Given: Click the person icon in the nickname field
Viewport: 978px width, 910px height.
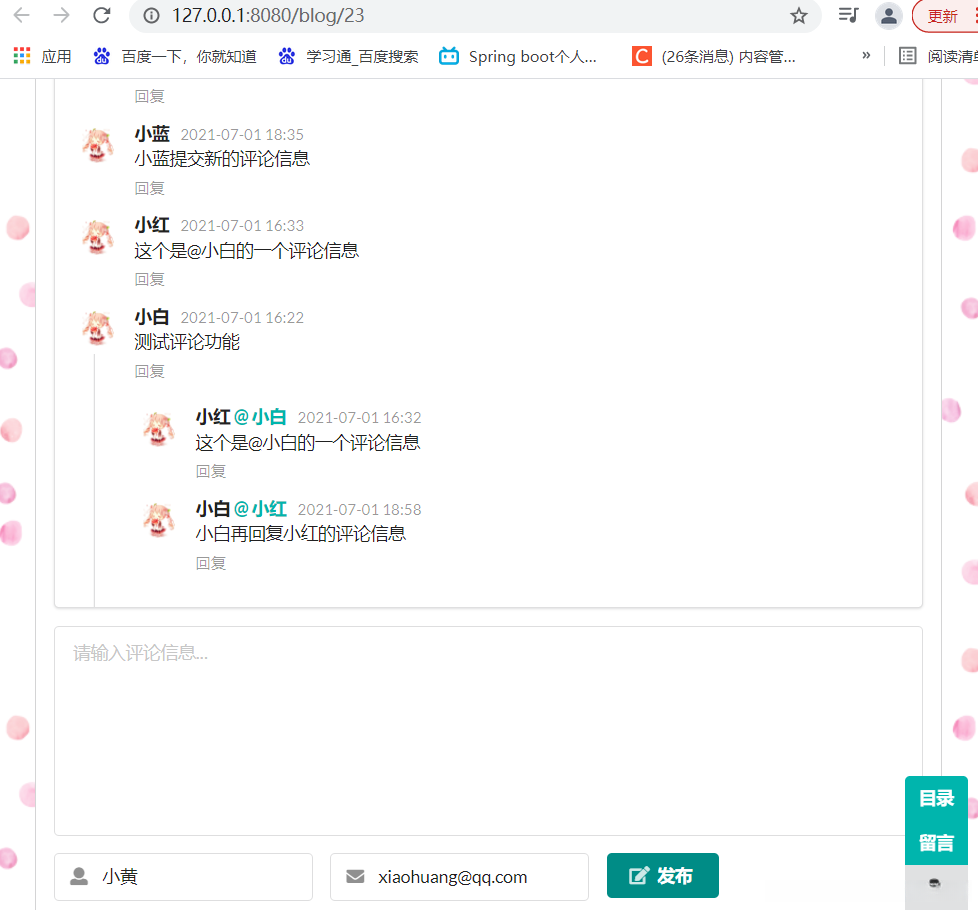Looking at the screenshot, I should 79,876.
